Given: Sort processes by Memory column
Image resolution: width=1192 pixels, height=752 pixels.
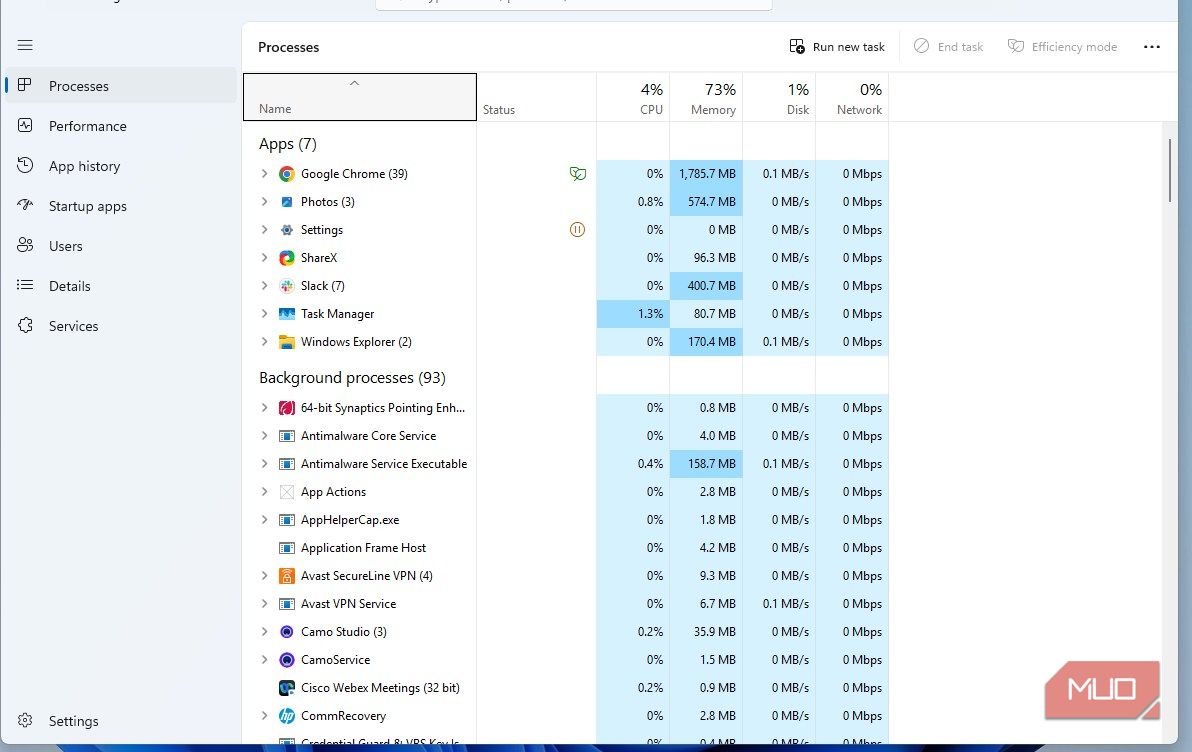Looking at the screenshot, I should [705, 97].
